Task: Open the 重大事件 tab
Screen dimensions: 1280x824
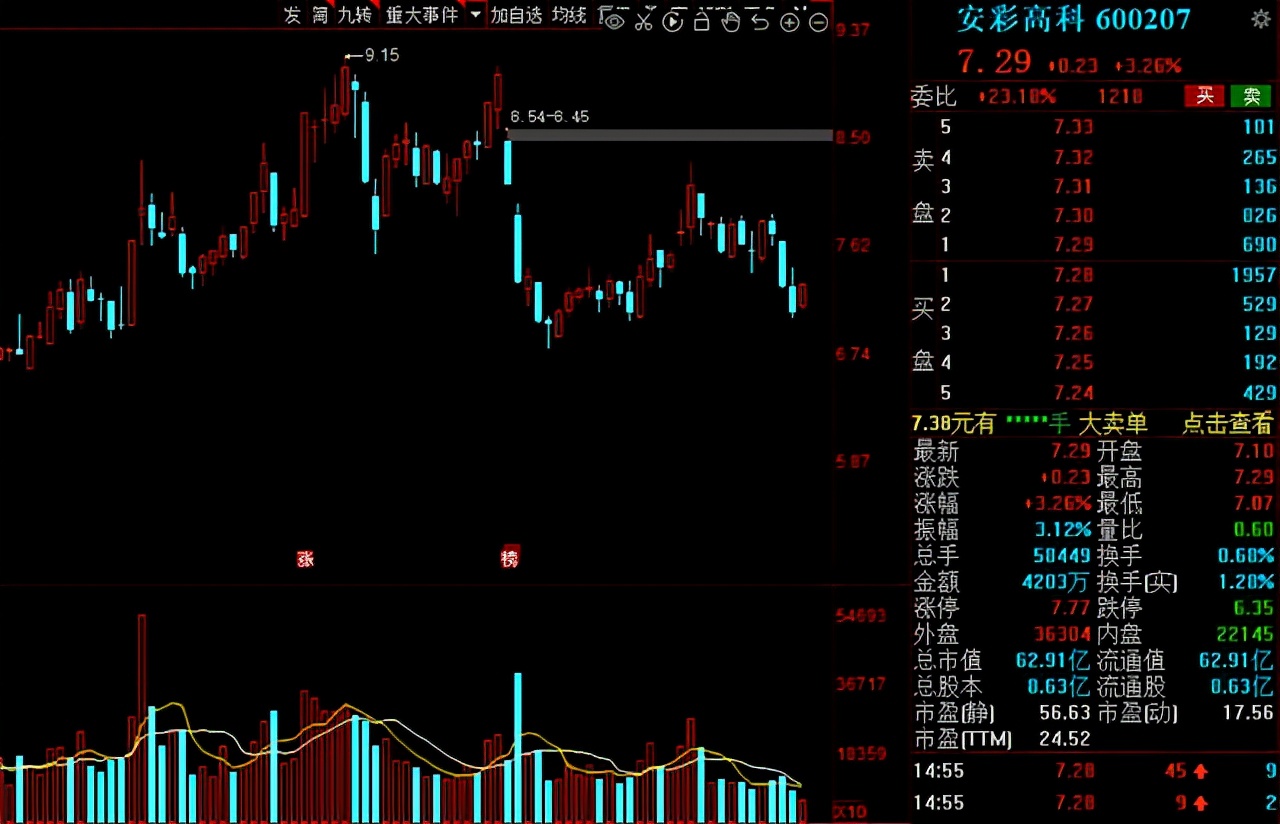Action: (422, 15)
